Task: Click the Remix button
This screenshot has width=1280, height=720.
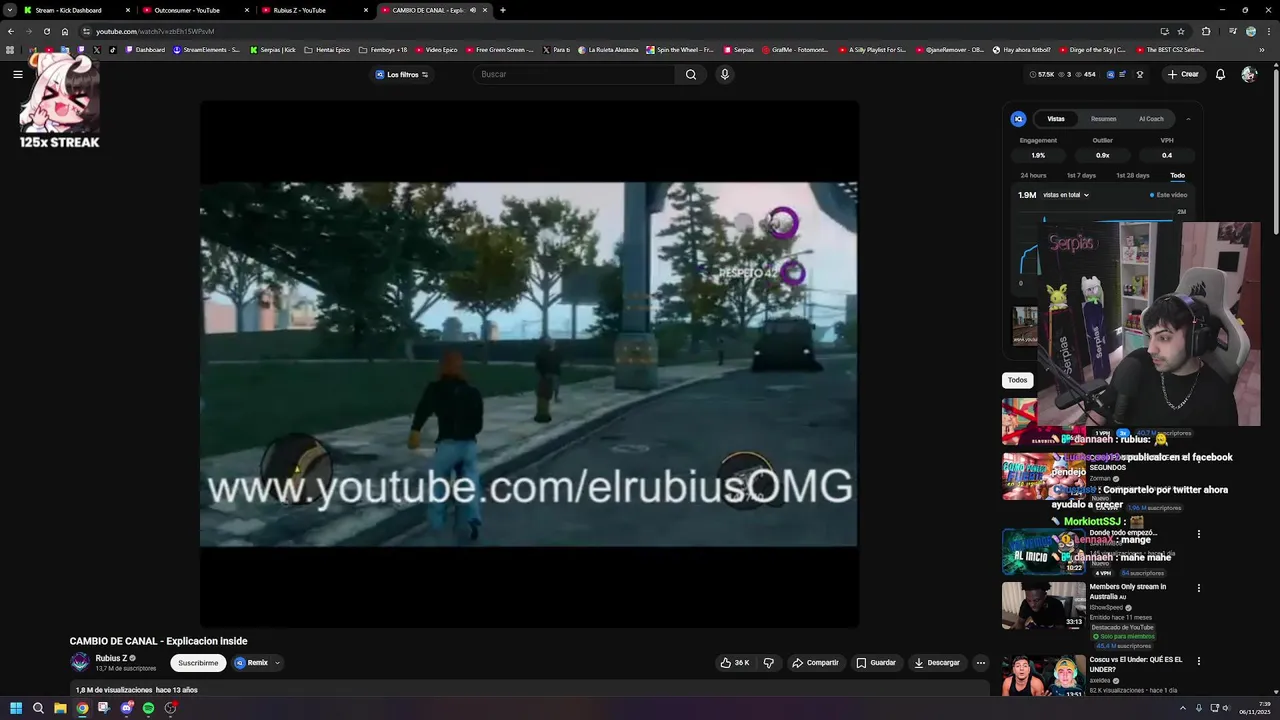Action: pos(251,663)
